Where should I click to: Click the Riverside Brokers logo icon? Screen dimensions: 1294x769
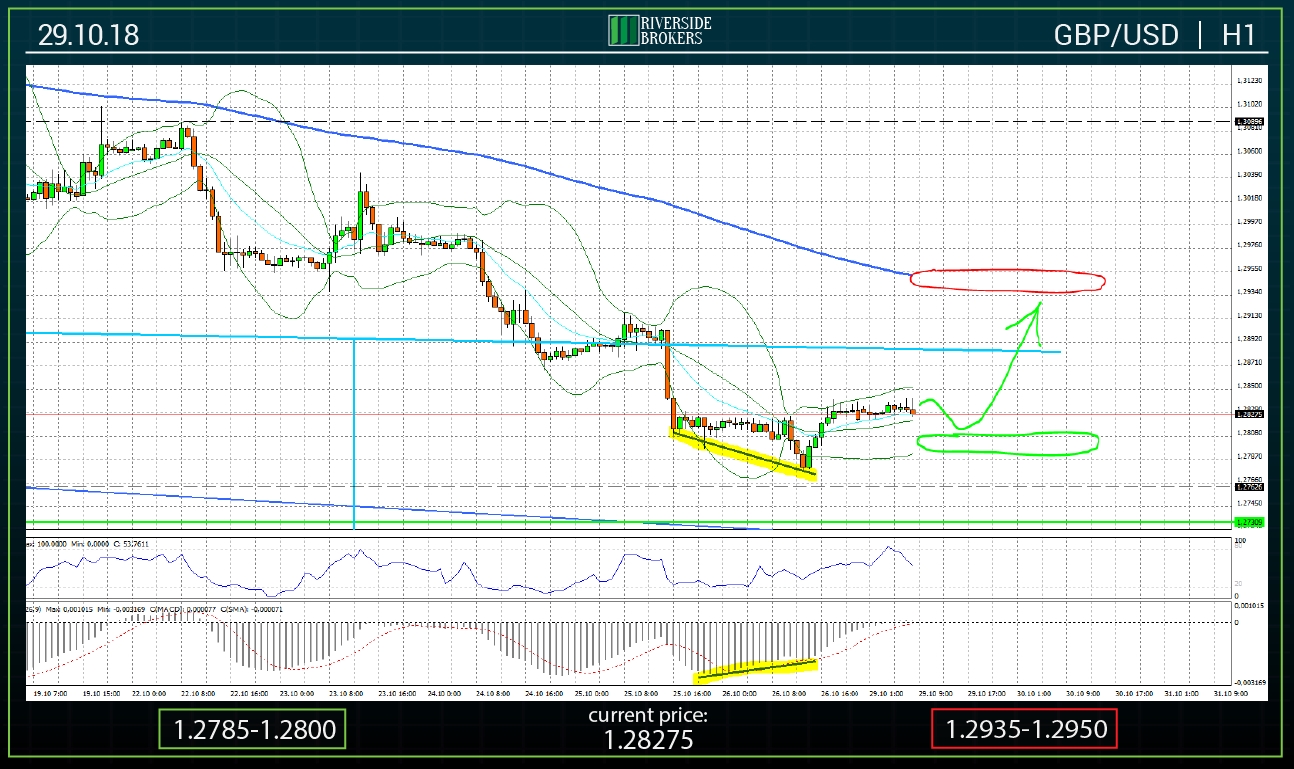tap(624, 30)
